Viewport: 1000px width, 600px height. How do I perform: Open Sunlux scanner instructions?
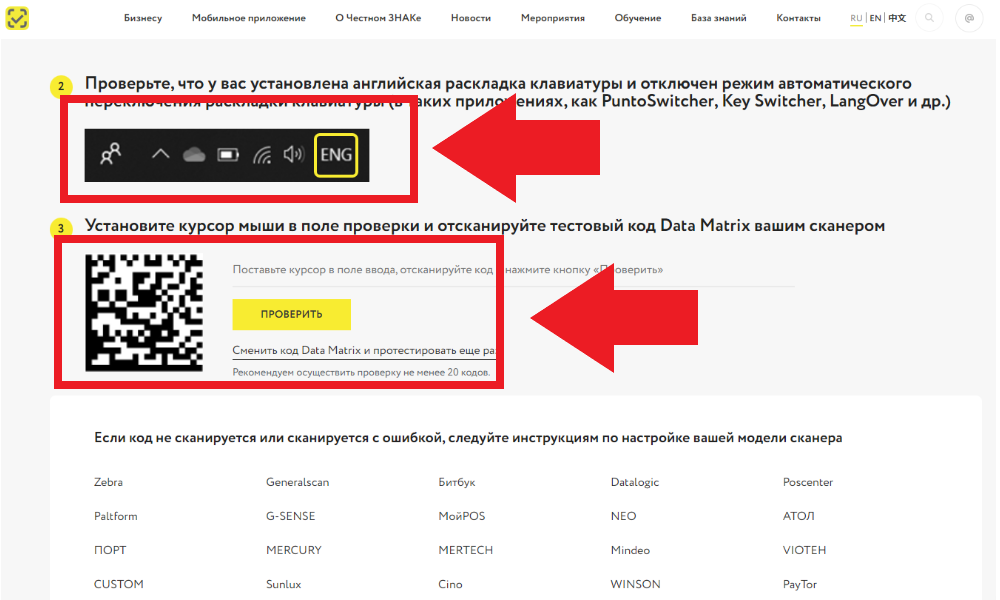(x=283, y=583)
